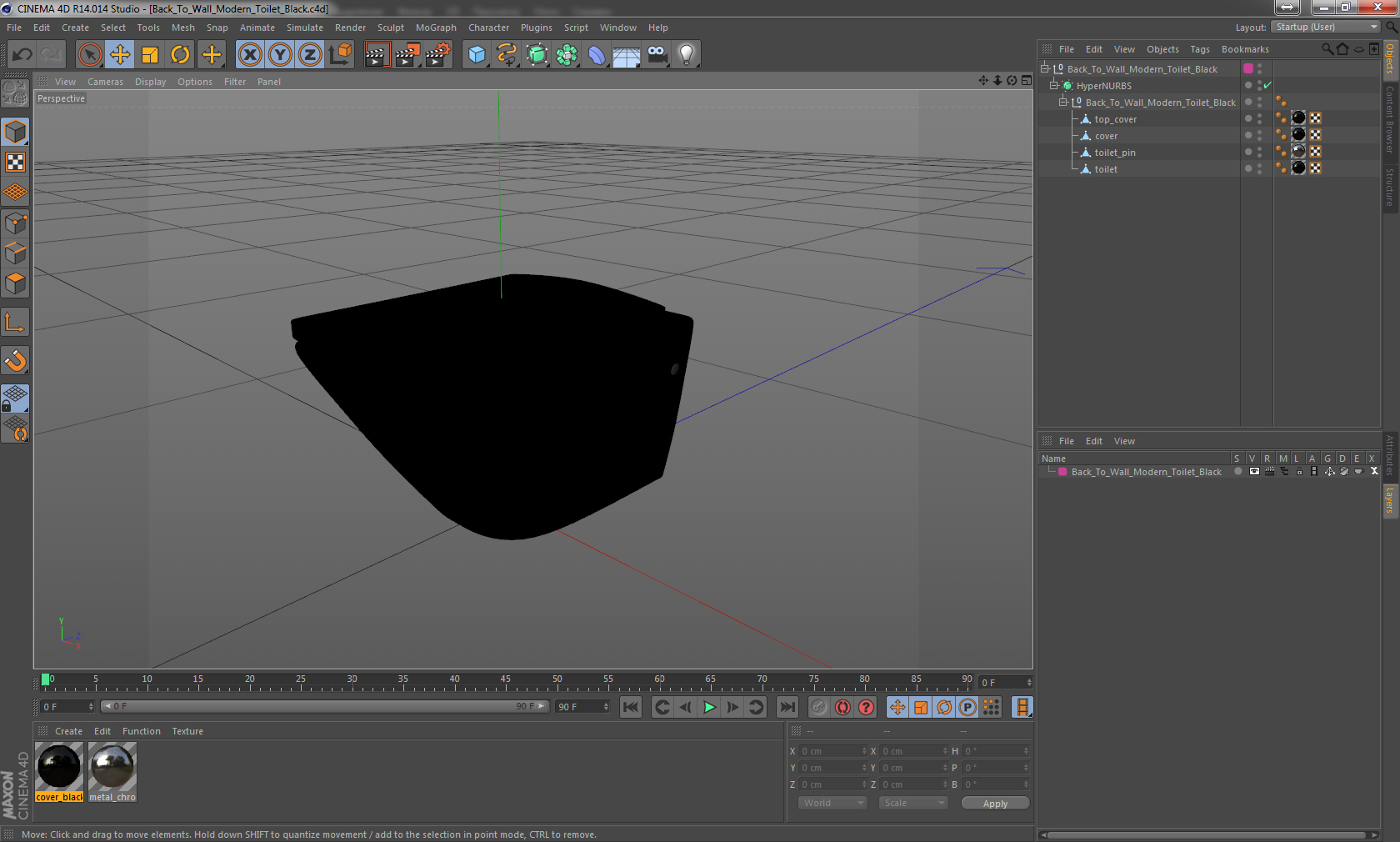Click Apply in coordinates panel
Screen dimensions: 1400x842
tap(995, 804)
